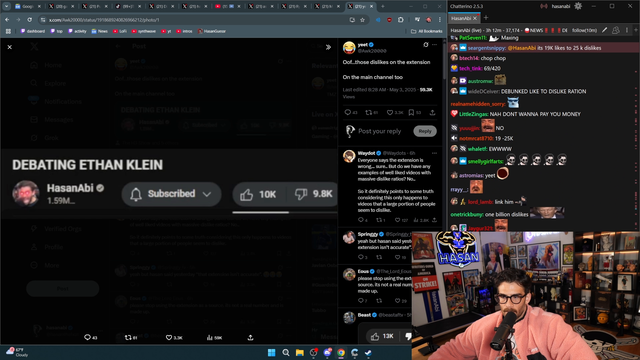The width and height of the screenshot is (640, 360).
Task: Like the yeet post with the heart icon
Action: (x=390, y=113)
